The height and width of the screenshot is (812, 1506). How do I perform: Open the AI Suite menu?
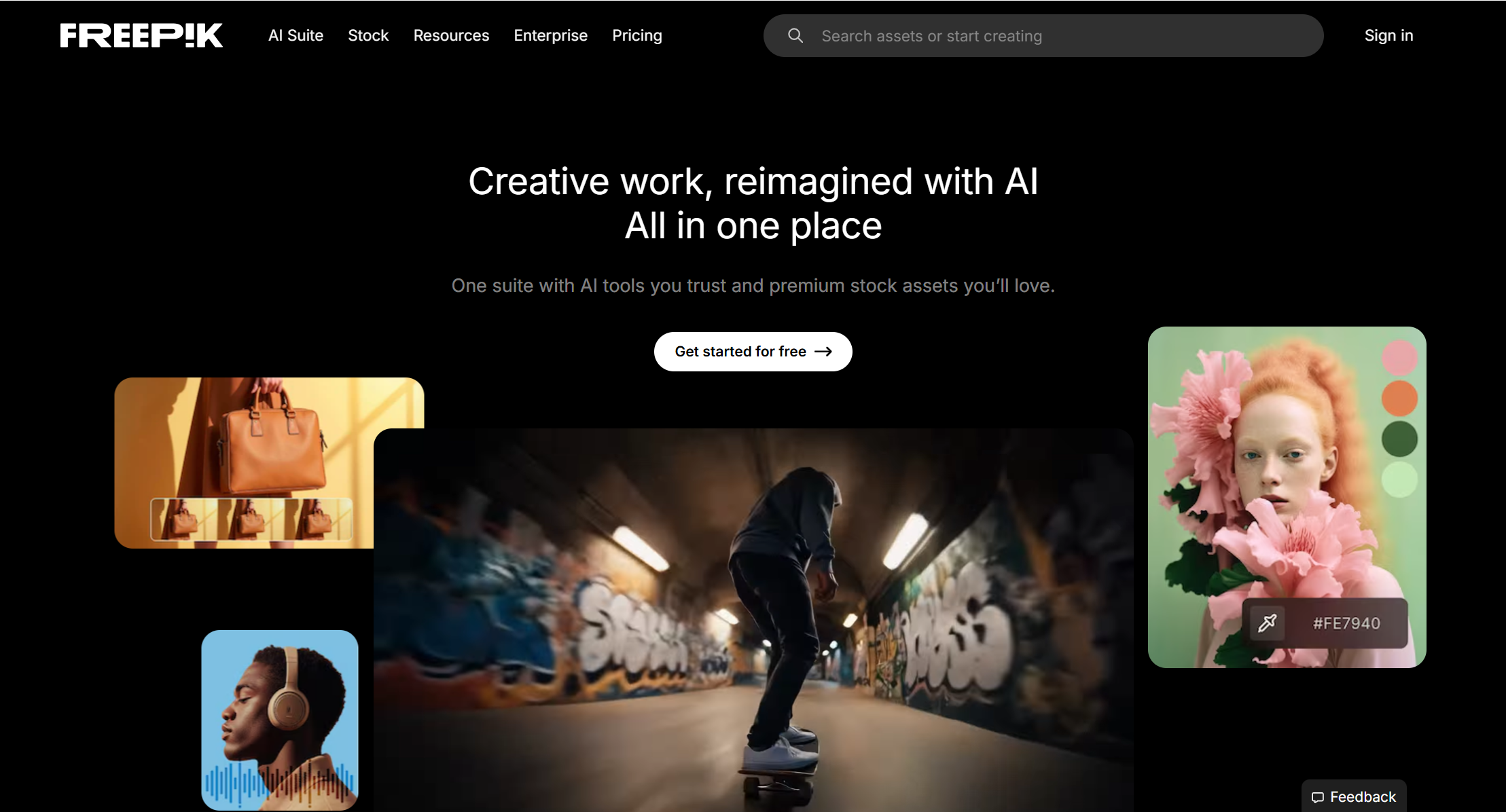[x=295, y=35]
